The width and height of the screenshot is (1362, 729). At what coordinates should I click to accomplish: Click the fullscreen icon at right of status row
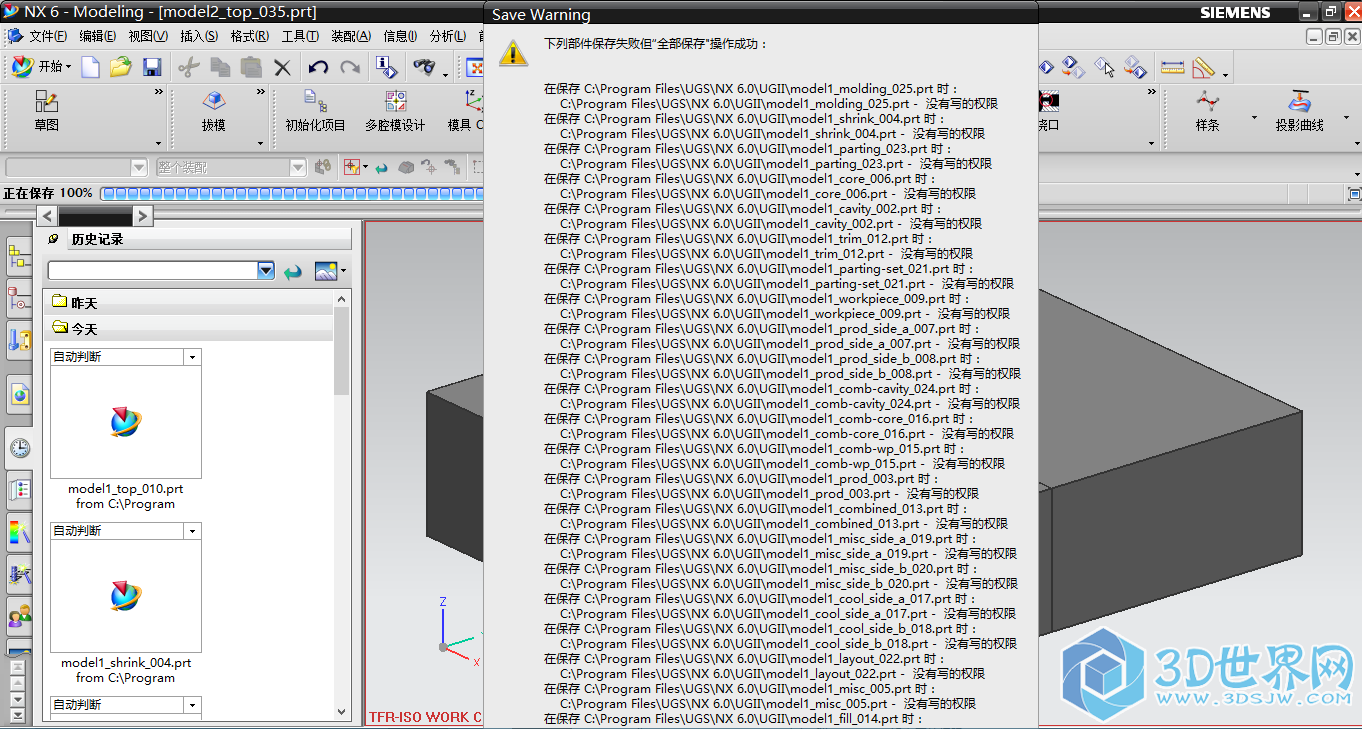point(1355,193)
